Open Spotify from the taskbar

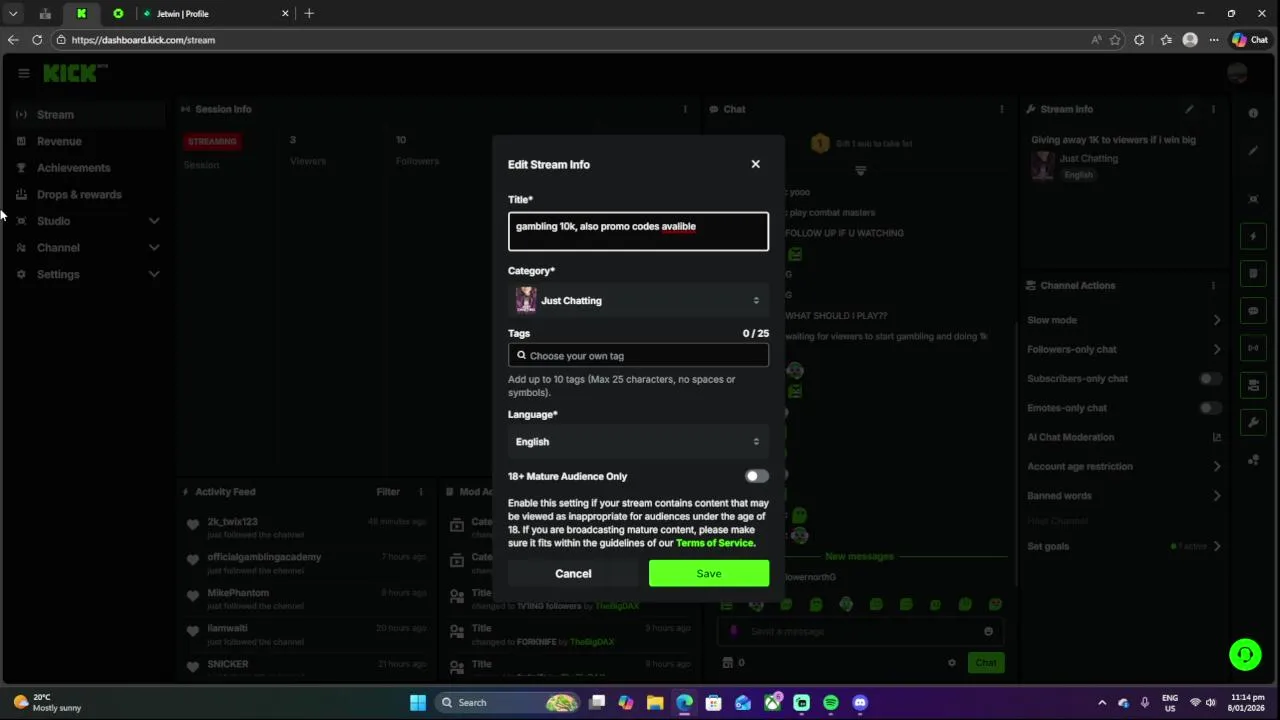click(x=831, y=703)
